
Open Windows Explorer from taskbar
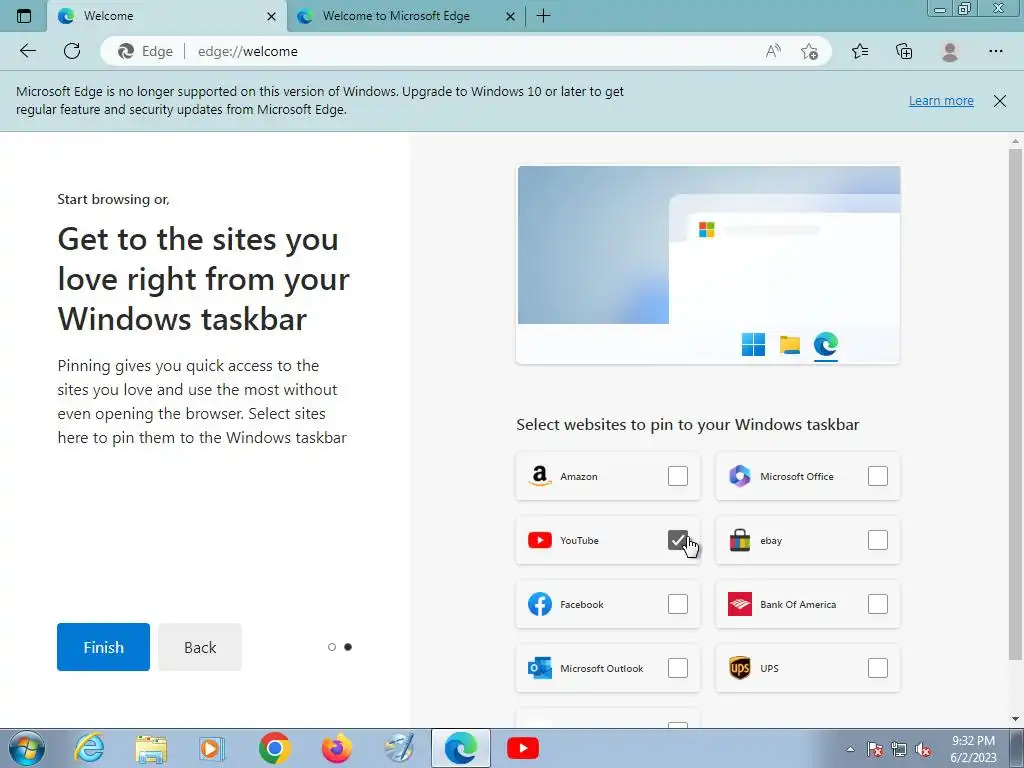point(151,748)
